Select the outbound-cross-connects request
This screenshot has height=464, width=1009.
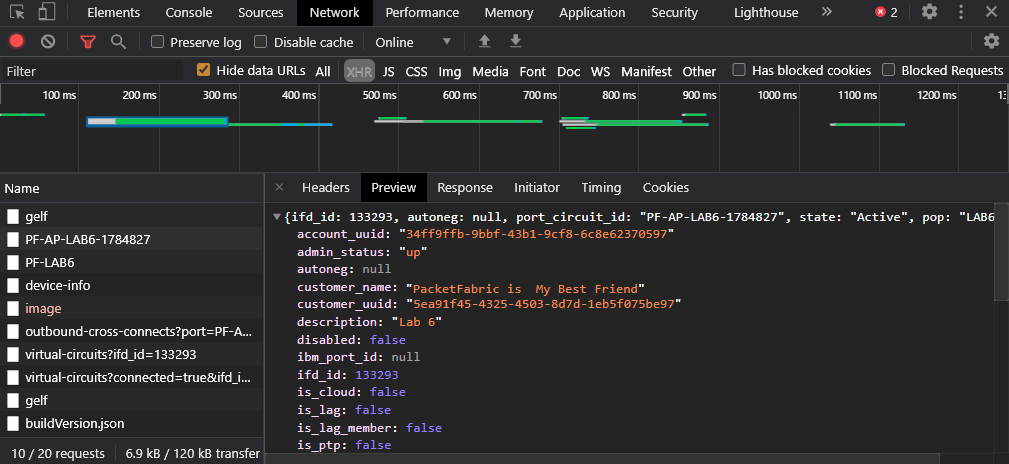[131, 331]
